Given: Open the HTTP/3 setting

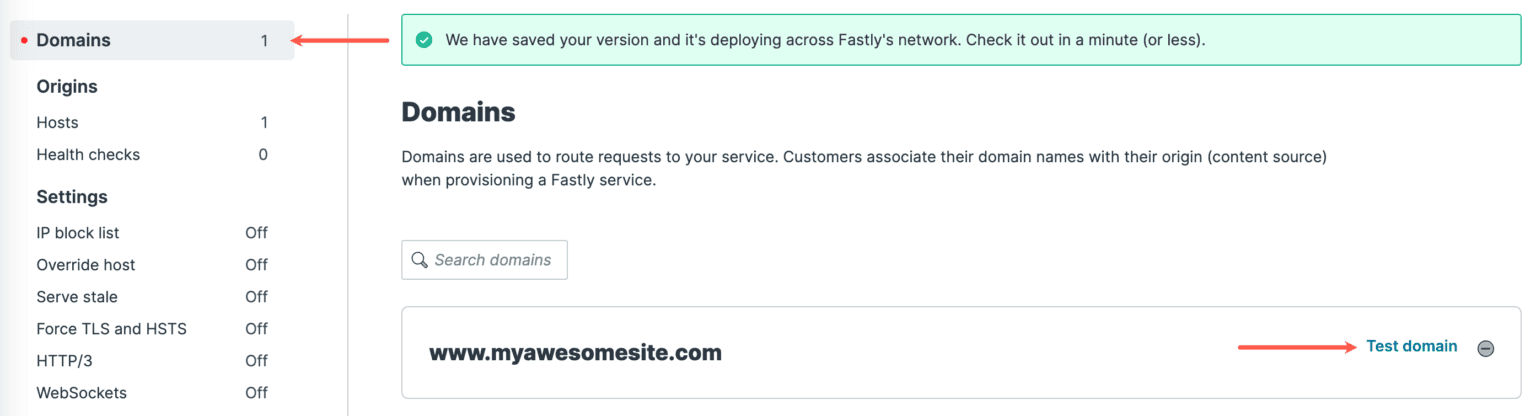Looking at the screenshot, I should (x=152, y=361).
